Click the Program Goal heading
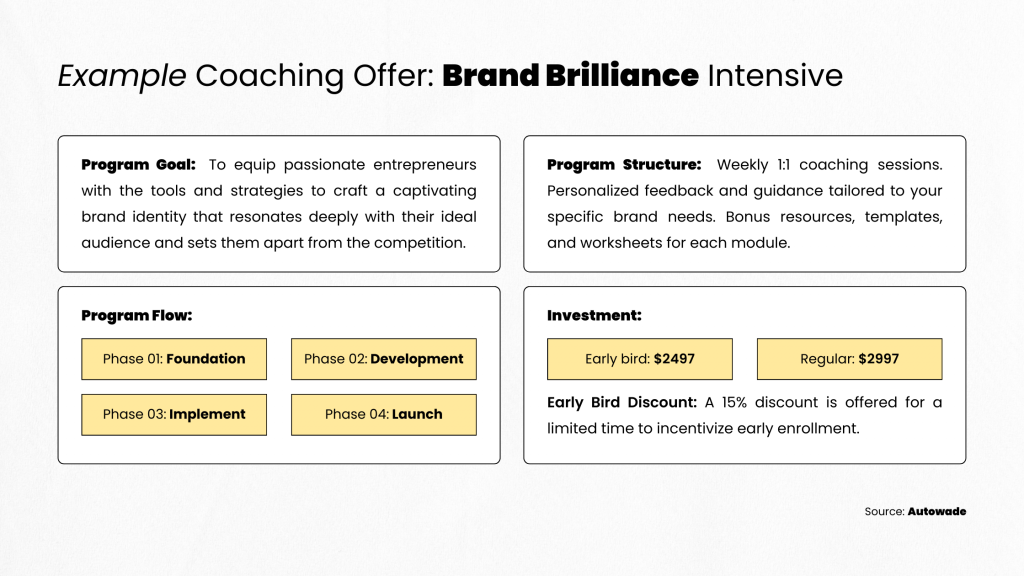This screenshot has height=576, width=1024. (x=138, y=165)
